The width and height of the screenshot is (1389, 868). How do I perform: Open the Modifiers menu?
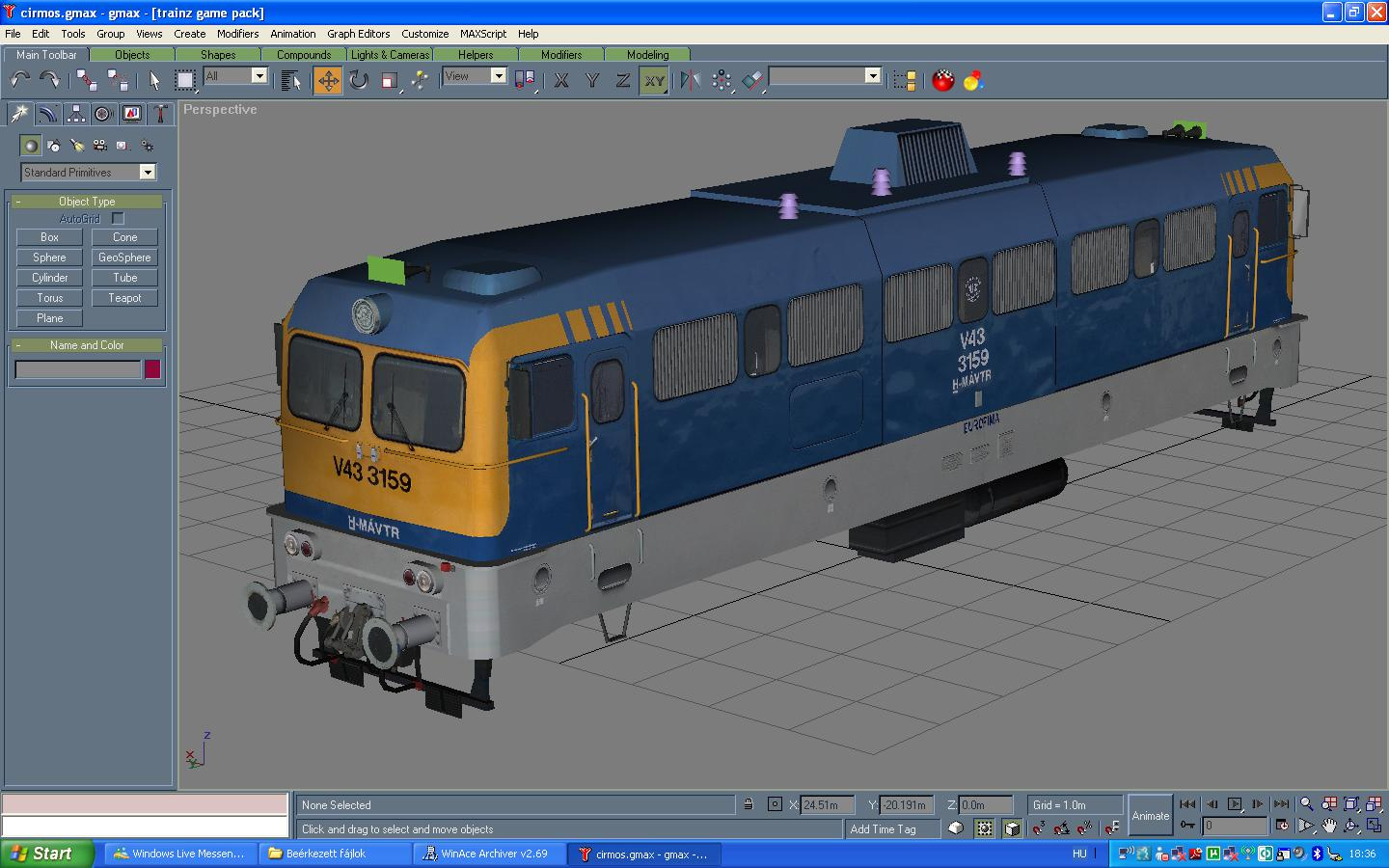[x=237, y=34]
